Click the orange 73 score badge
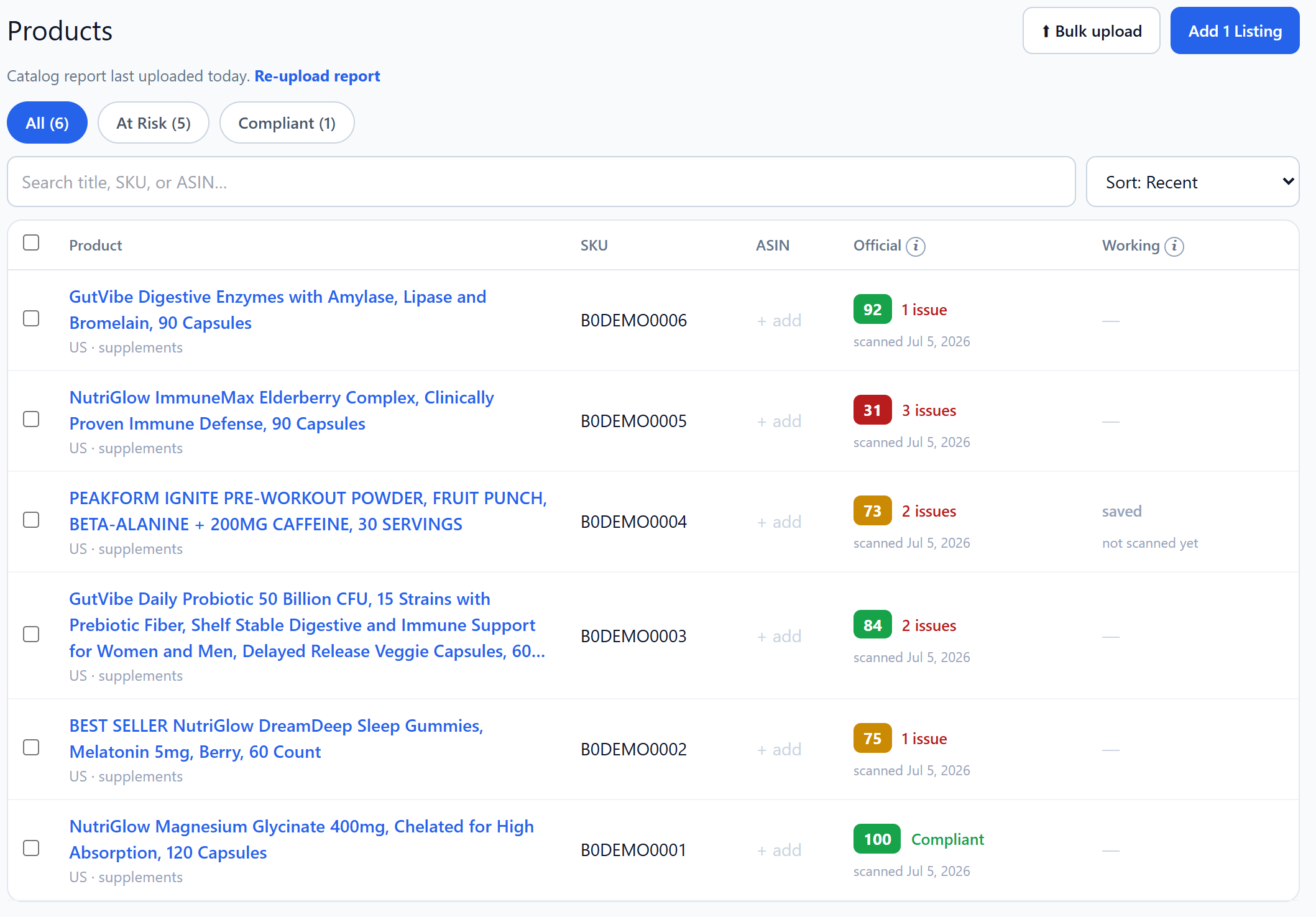Viewport: 1316px width, 917px height. [873, 510]
